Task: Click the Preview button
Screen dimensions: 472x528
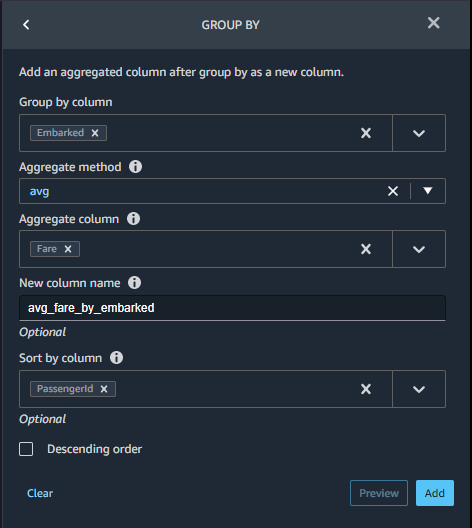Action: pos(379,493)
